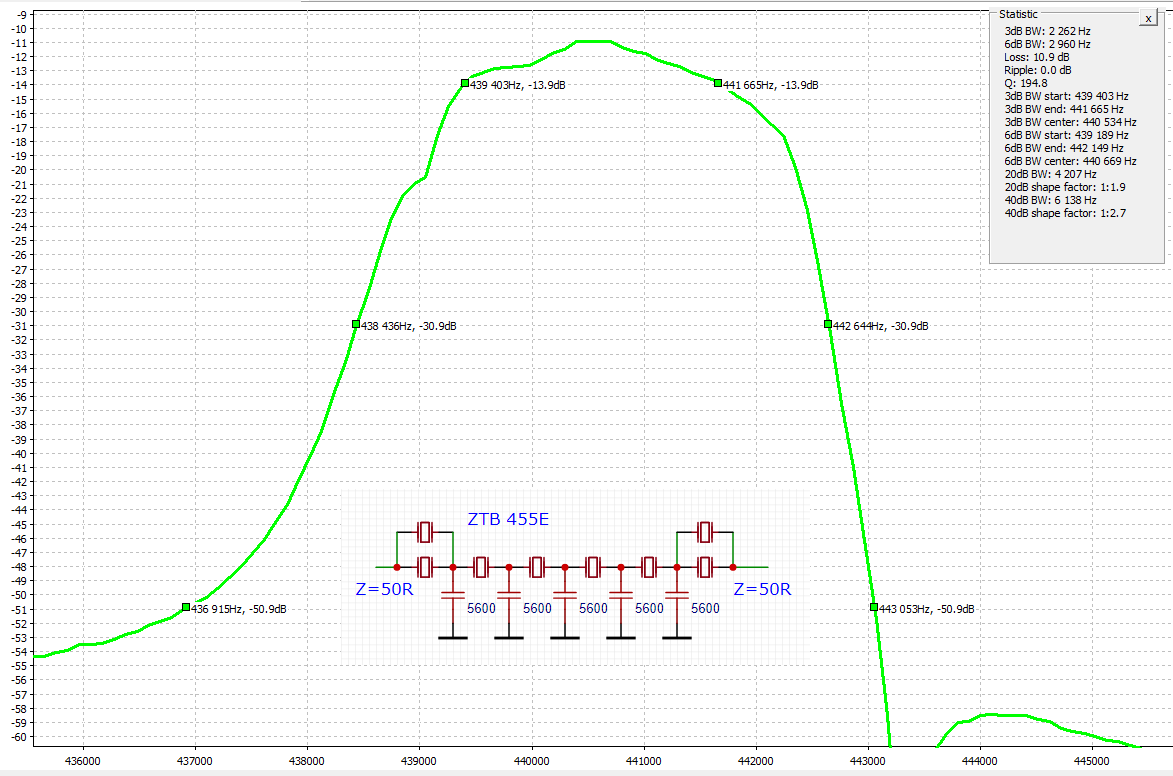Click the 442 644Hz marker square
Screen dimensions: 1173x776
(x=828, y=324)
